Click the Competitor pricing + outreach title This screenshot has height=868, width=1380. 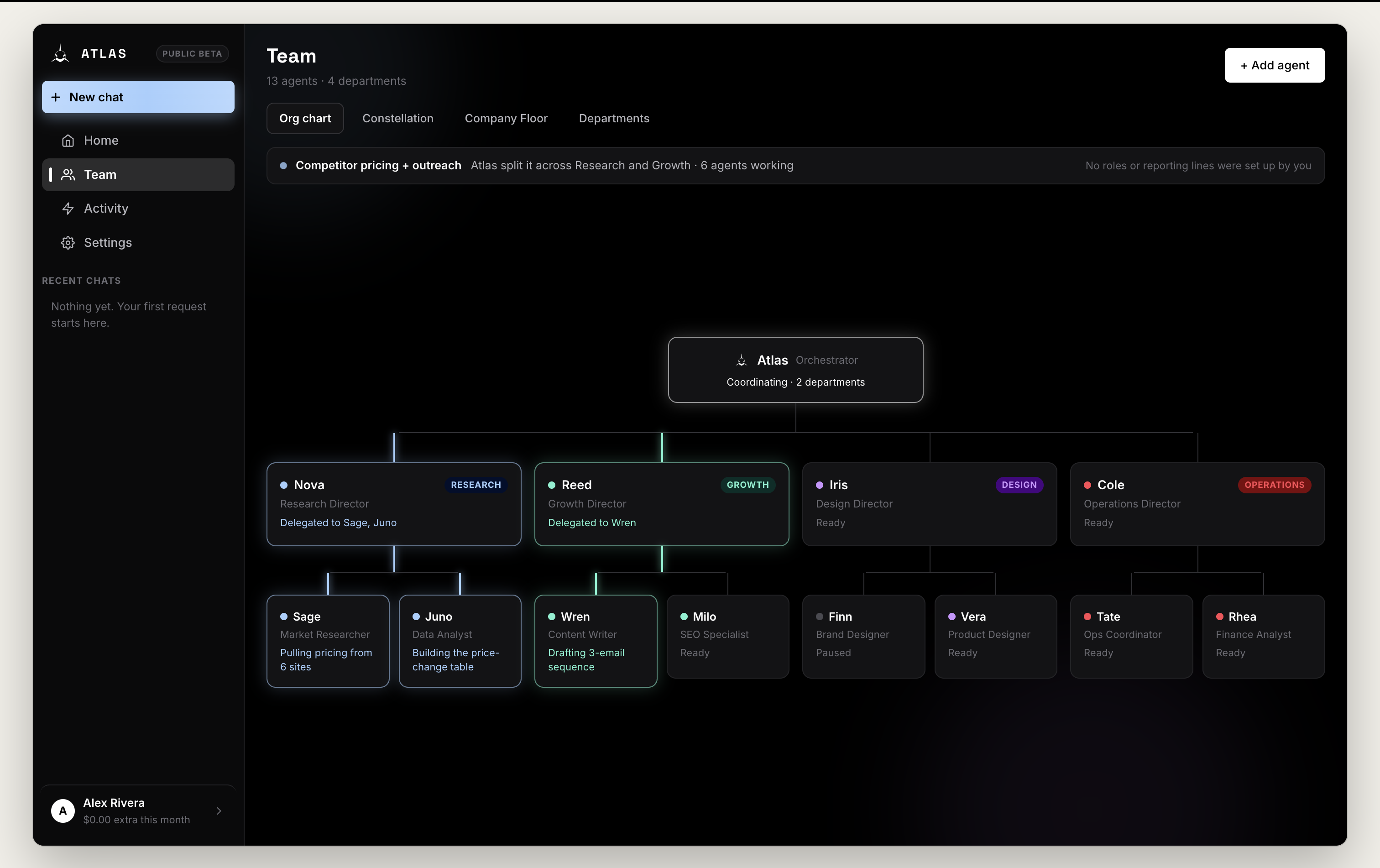pyautogui.click(x=378, y=166)
